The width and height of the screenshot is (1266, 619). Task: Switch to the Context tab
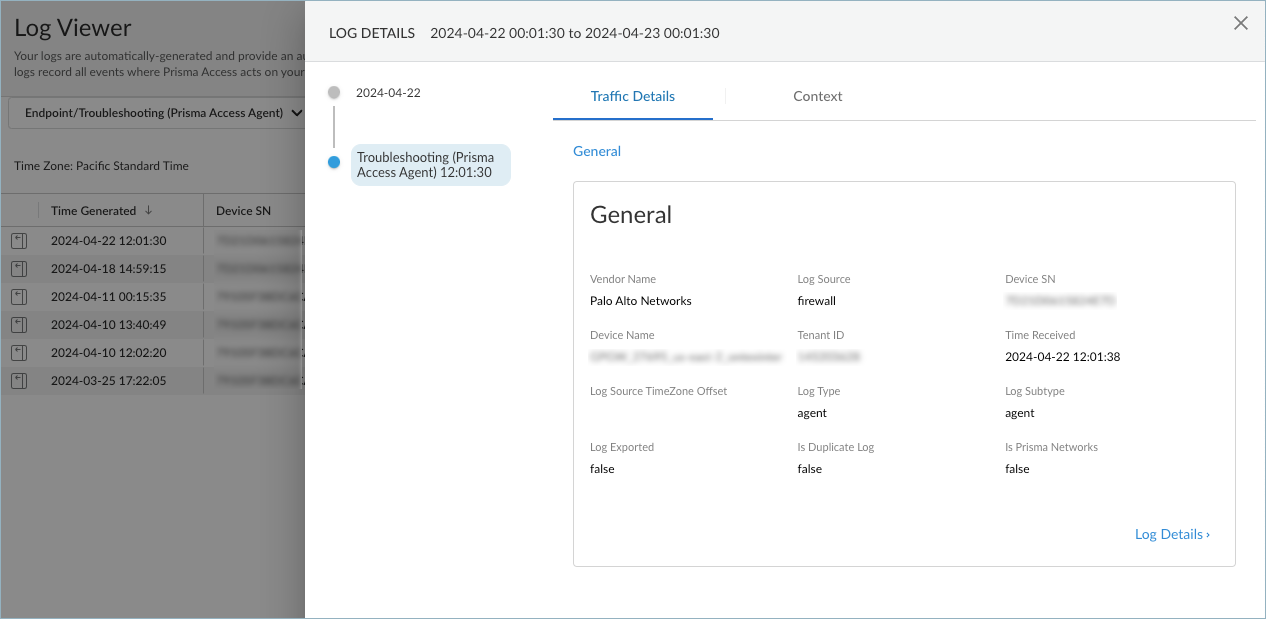click(817, 97)
